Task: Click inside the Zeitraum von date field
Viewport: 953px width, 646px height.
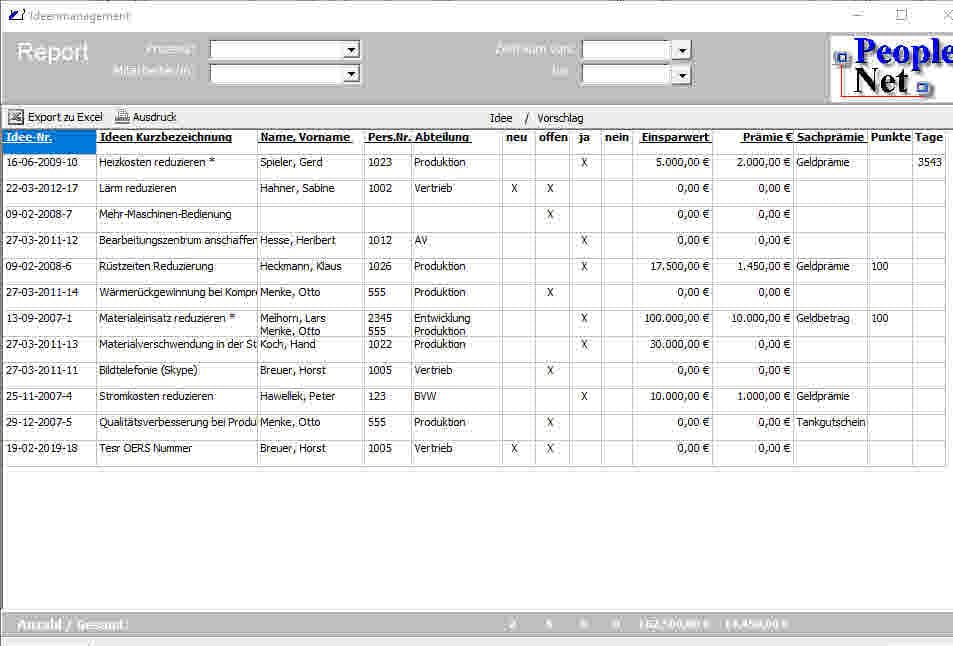Action: tap(625, 50)
